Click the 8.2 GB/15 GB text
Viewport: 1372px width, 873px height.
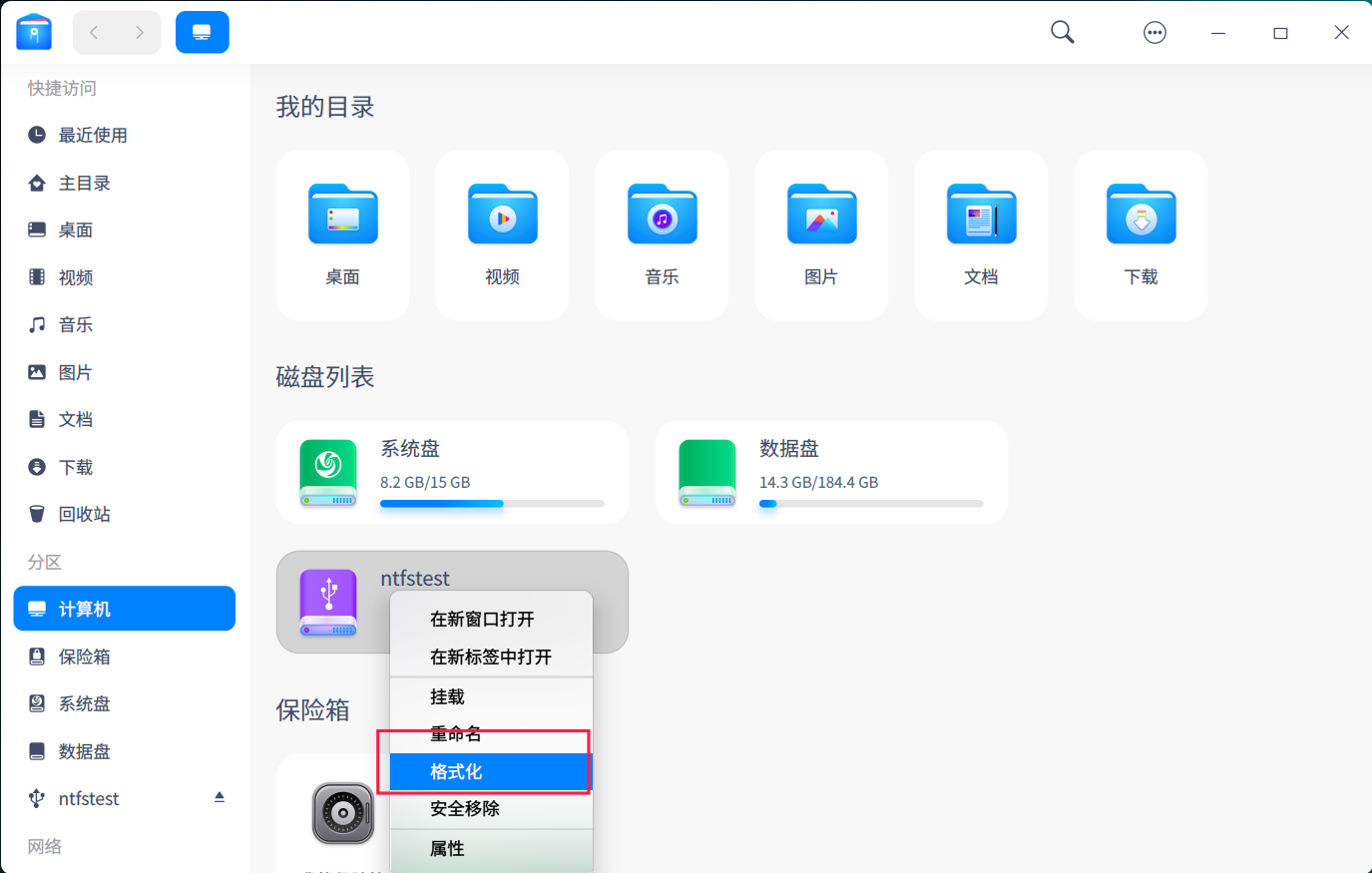425,482
